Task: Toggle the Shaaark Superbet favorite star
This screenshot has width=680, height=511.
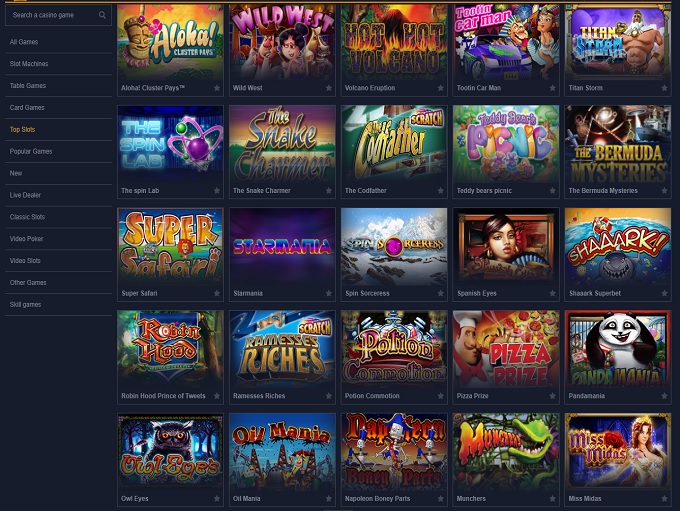Action: click(x=664, y=293)
